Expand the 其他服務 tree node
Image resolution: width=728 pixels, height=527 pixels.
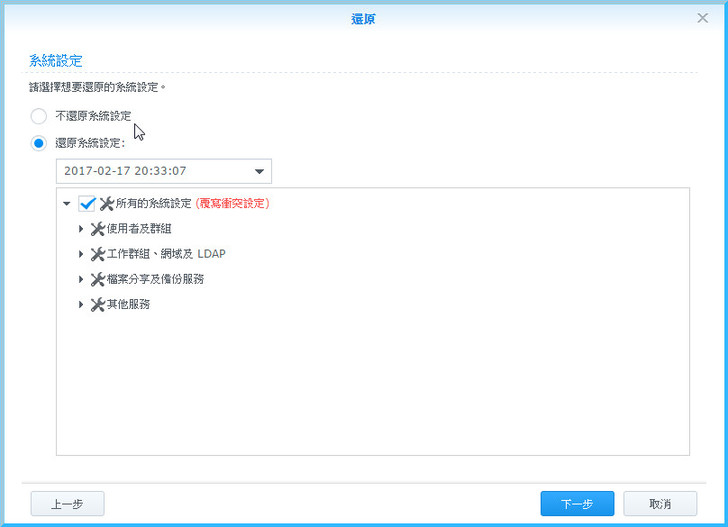pos(81,305)
